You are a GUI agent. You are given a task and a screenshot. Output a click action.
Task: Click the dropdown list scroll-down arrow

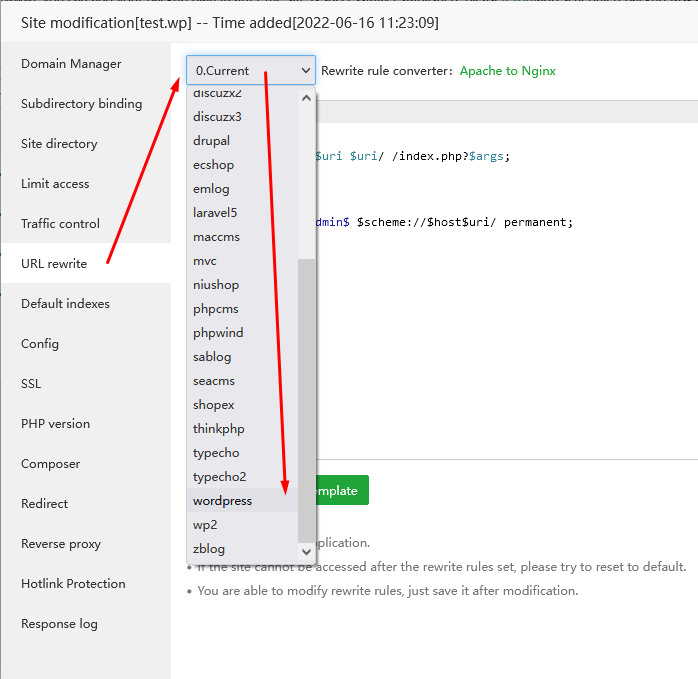(x=307, y=550)
